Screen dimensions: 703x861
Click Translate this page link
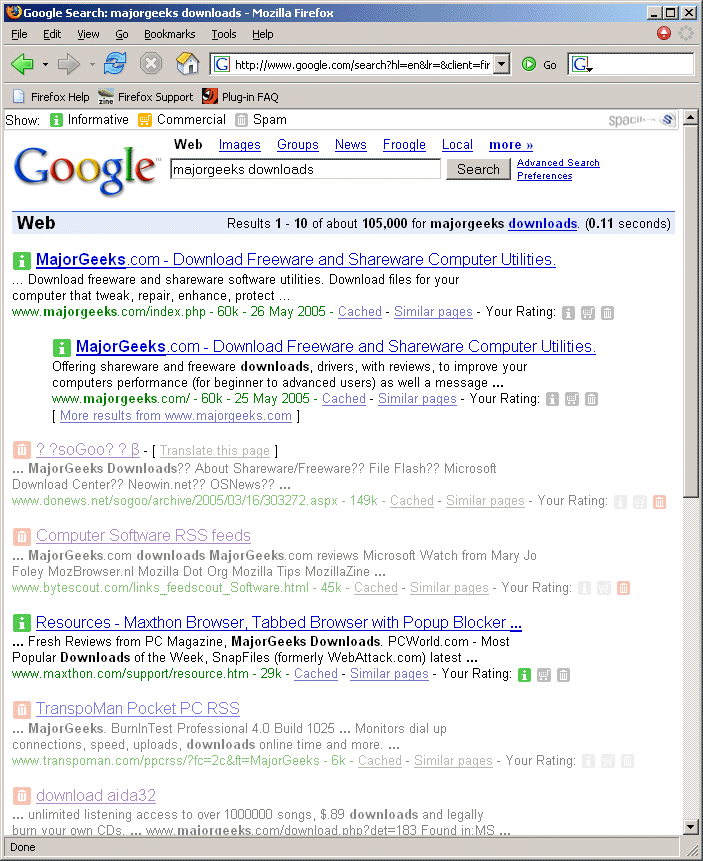[215, 451]
